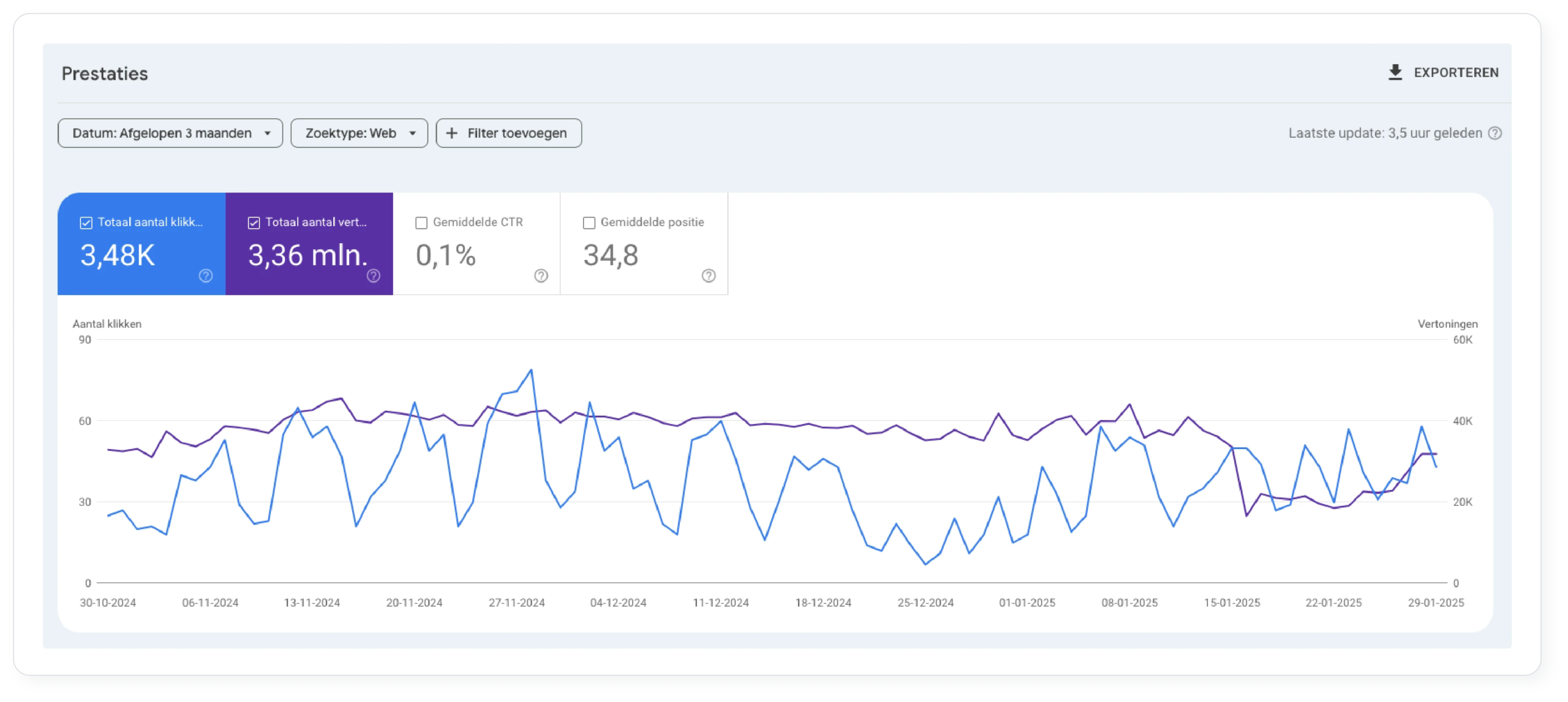
Task: Enable the Gemiddelde positie checkbox
Action: click(x=590, y=223)
